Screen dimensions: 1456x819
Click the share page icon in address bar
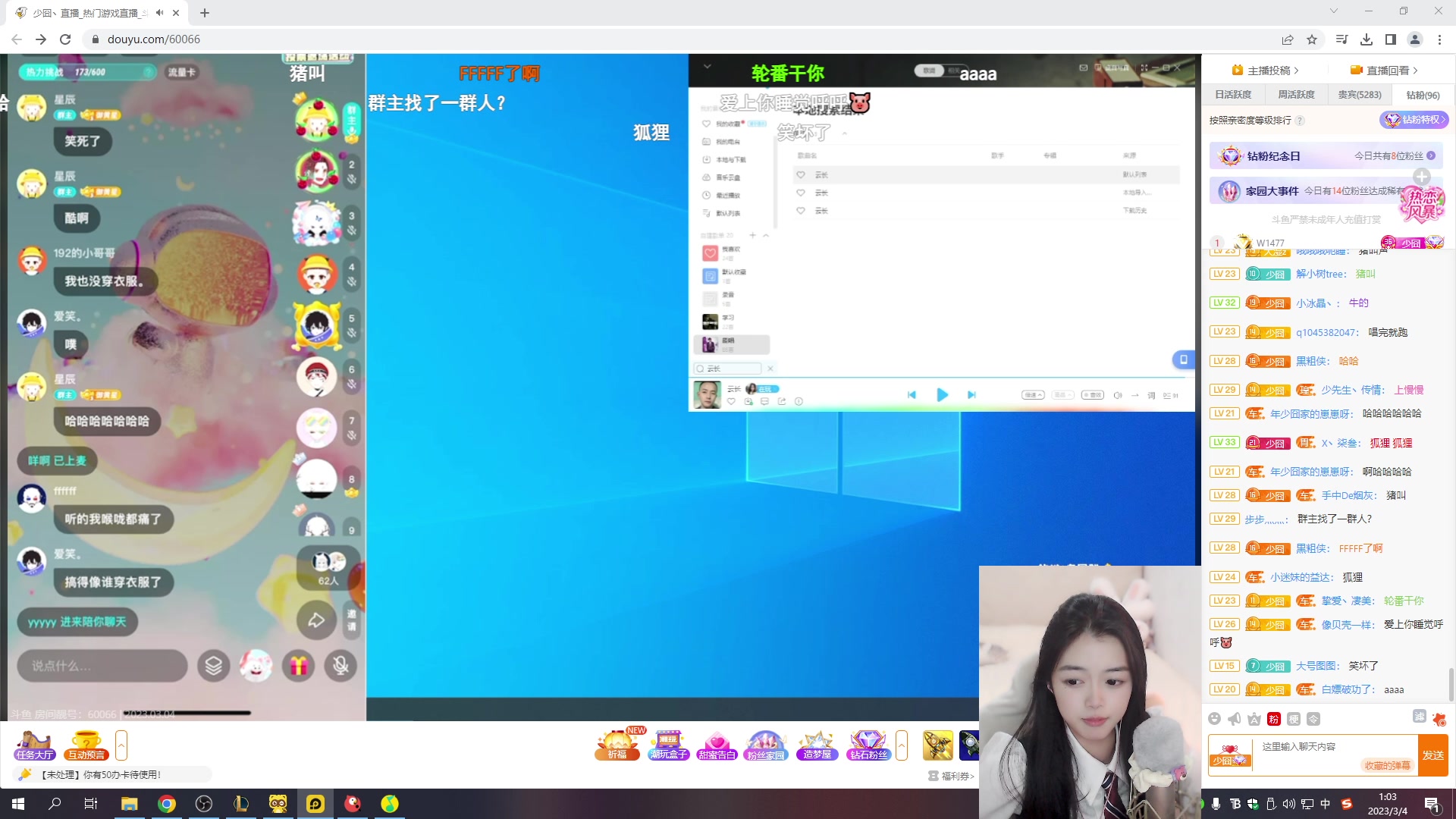[x=1288, y=39]
